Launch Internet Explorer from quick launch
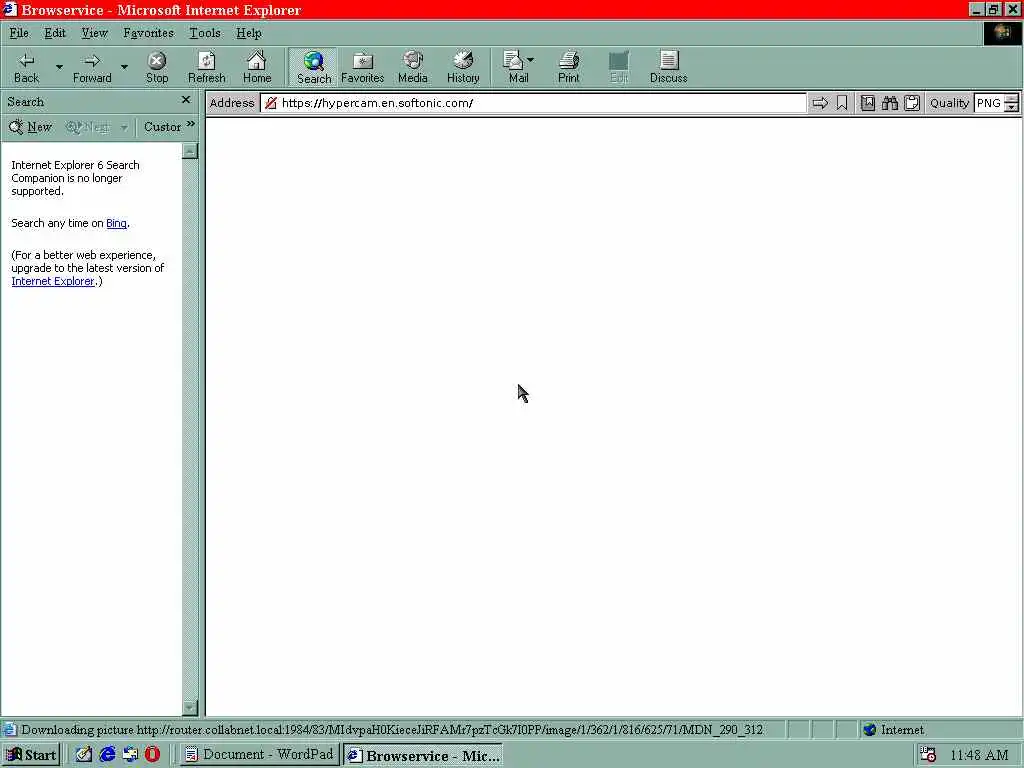This screenshot has width=1024, height=768. pos(107,754)
